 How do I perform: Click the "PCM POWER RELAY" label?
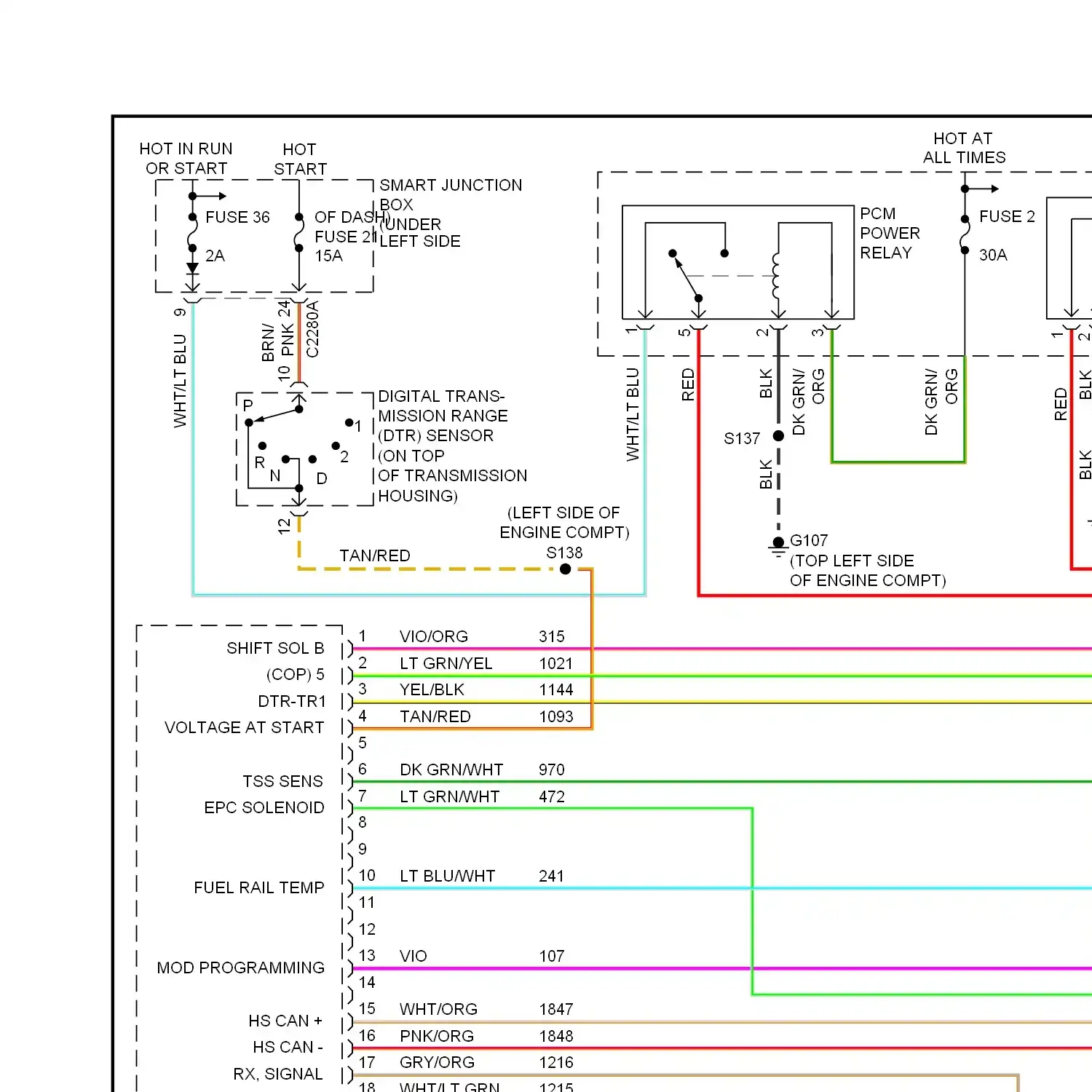[890, 233]
